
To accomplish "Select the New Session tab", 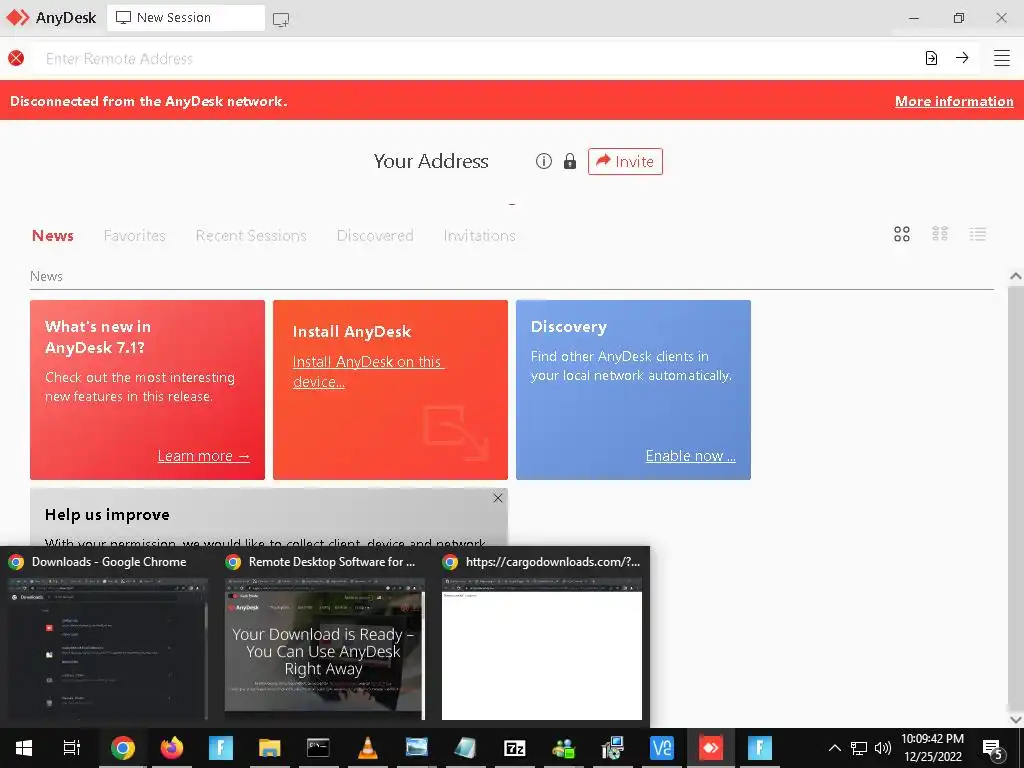I will click(x=186, y=18).
